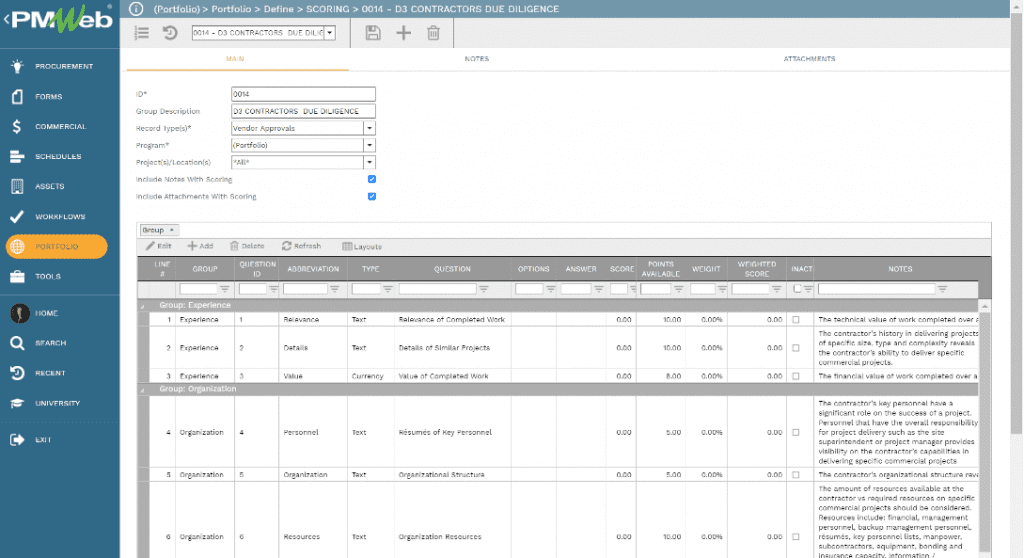1024x558 pixels.
Task: Click Delete in grid toolbar
Action: 248,246
